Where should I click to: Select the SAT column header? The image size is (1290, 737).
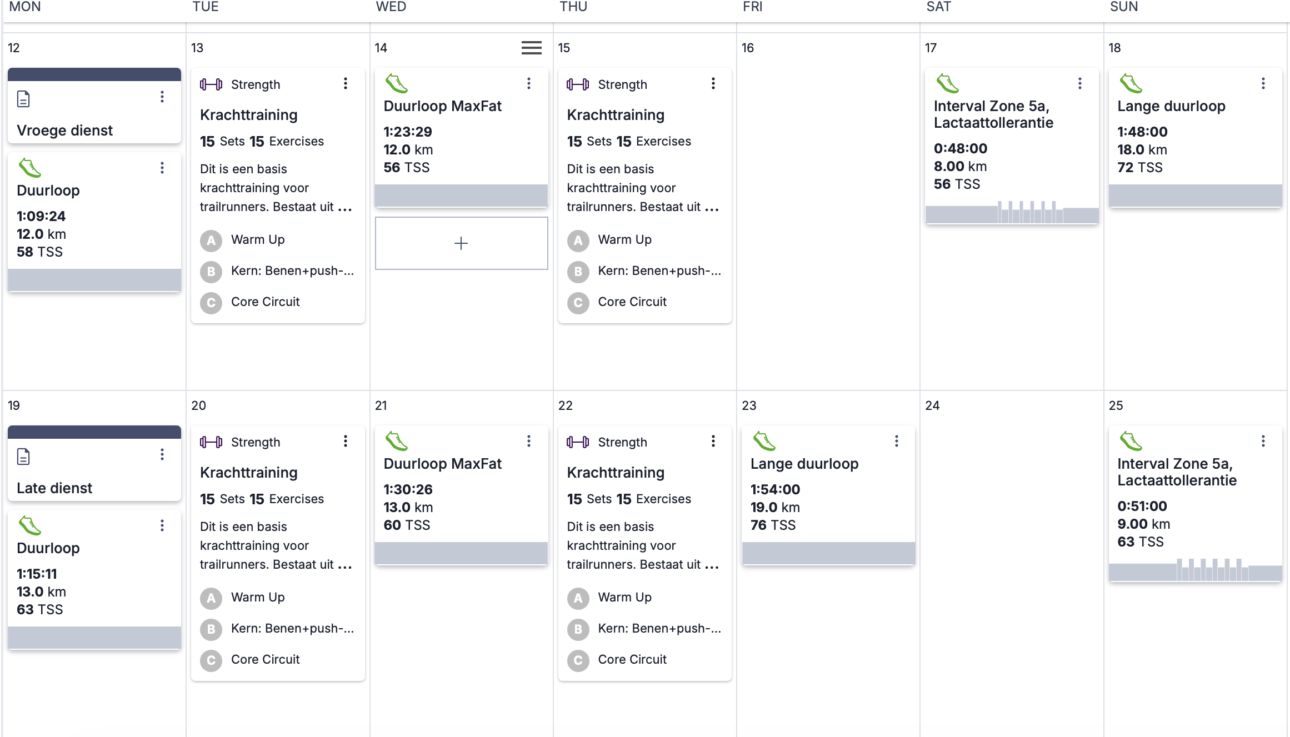tap(938, 7)
